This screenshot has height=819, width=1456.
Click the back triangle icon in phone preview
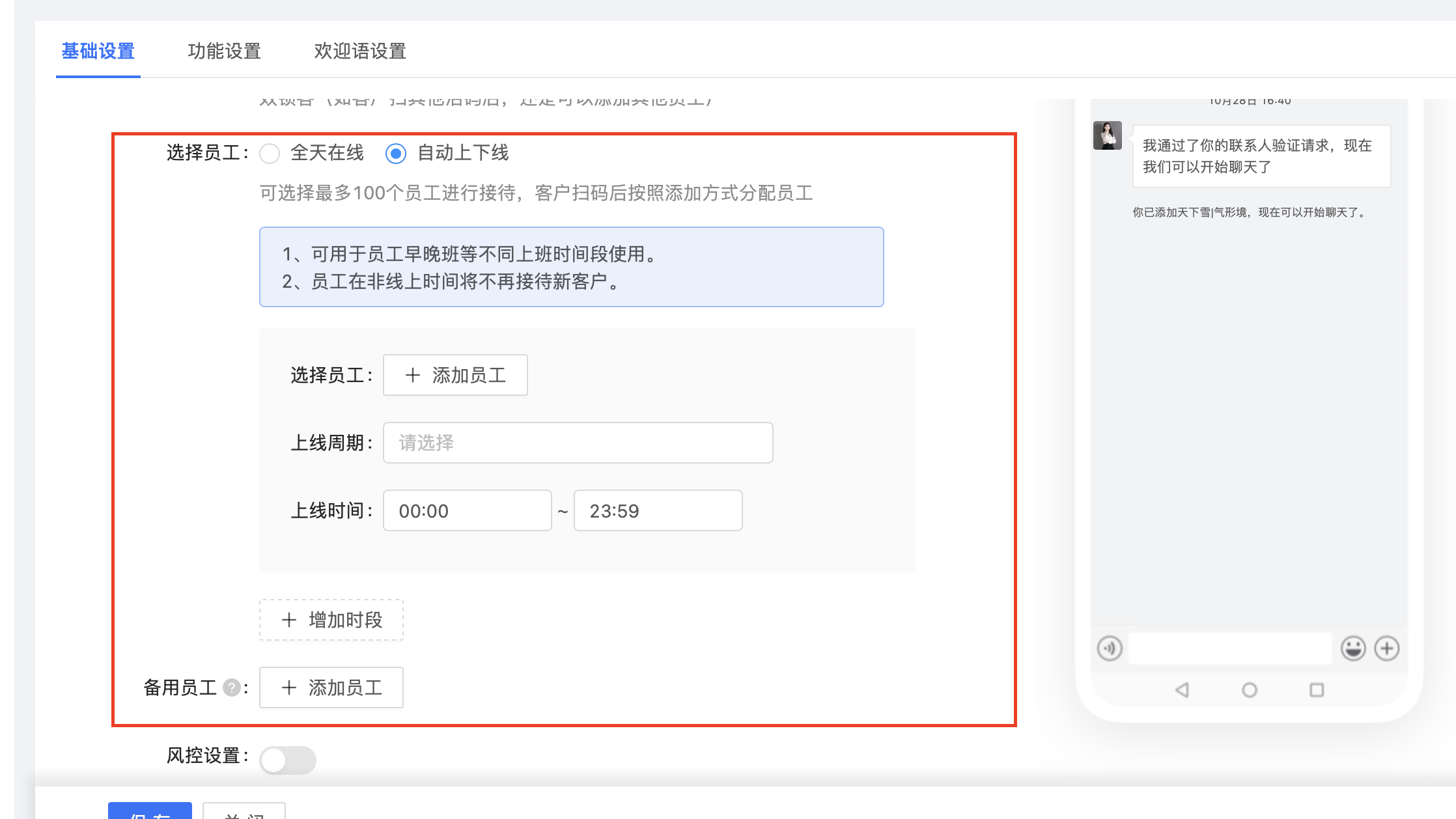coord(1183,689)
